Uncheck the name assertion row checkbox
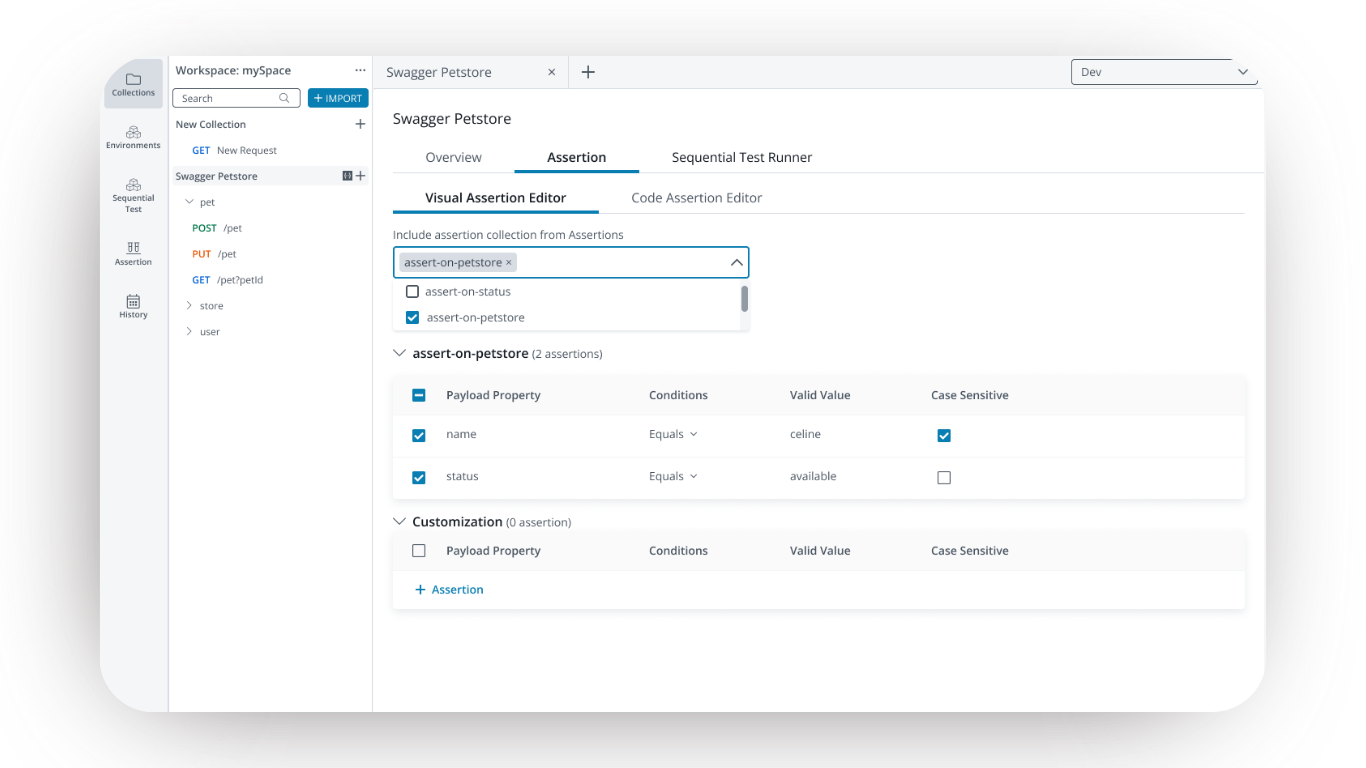1366x768 pixels. (x=419, y=435)
